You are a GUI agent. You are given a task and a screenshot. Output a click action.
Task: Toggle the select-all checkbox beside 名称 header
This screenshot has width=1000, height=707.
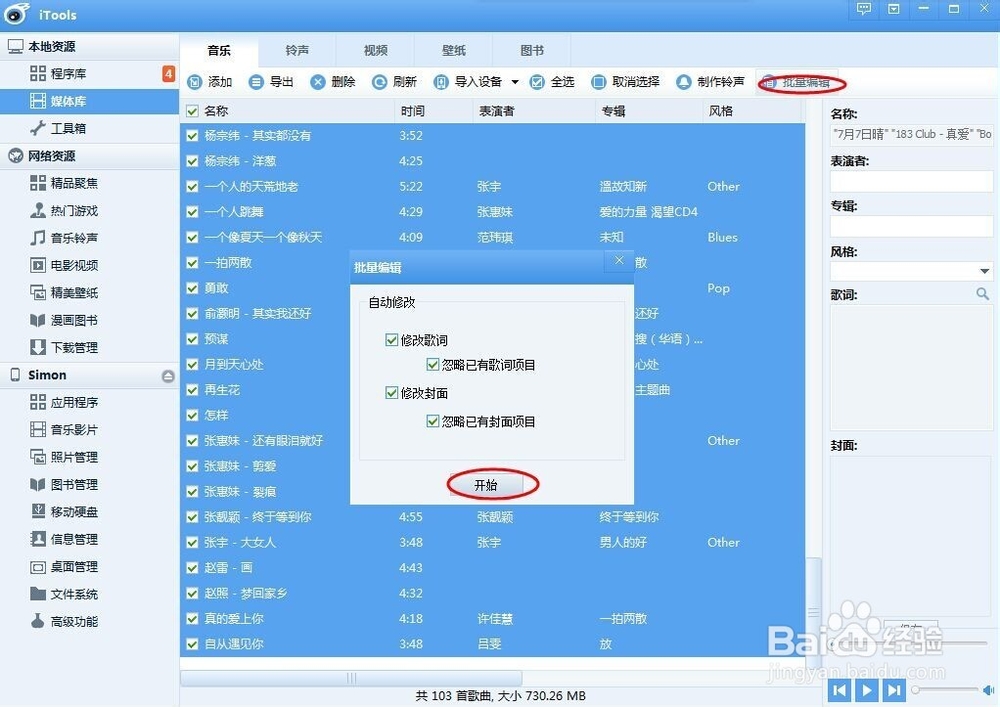point(192,111)
